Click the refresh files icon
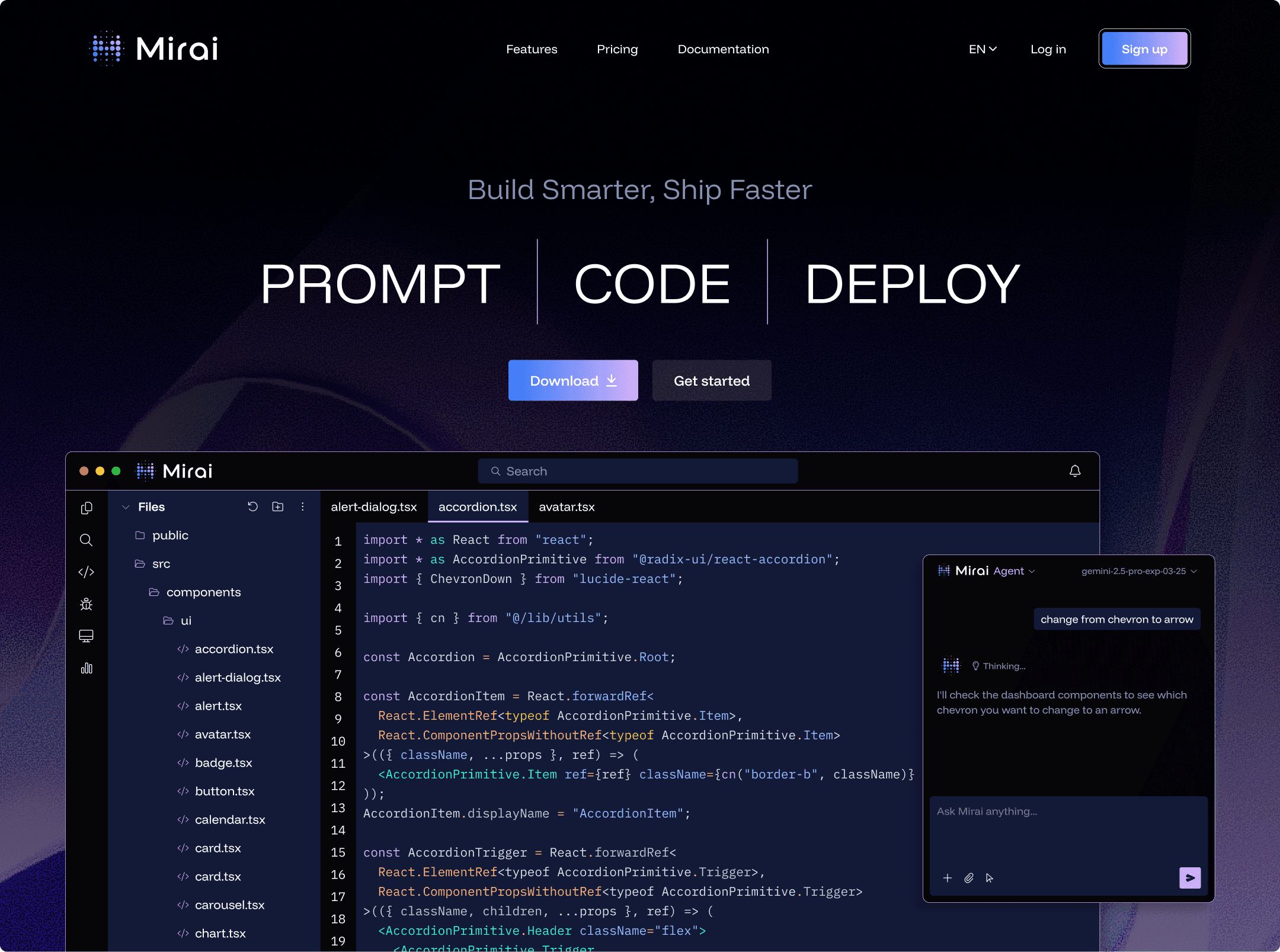This screenshot has height=952, width=1280. [x=252, y=507]
